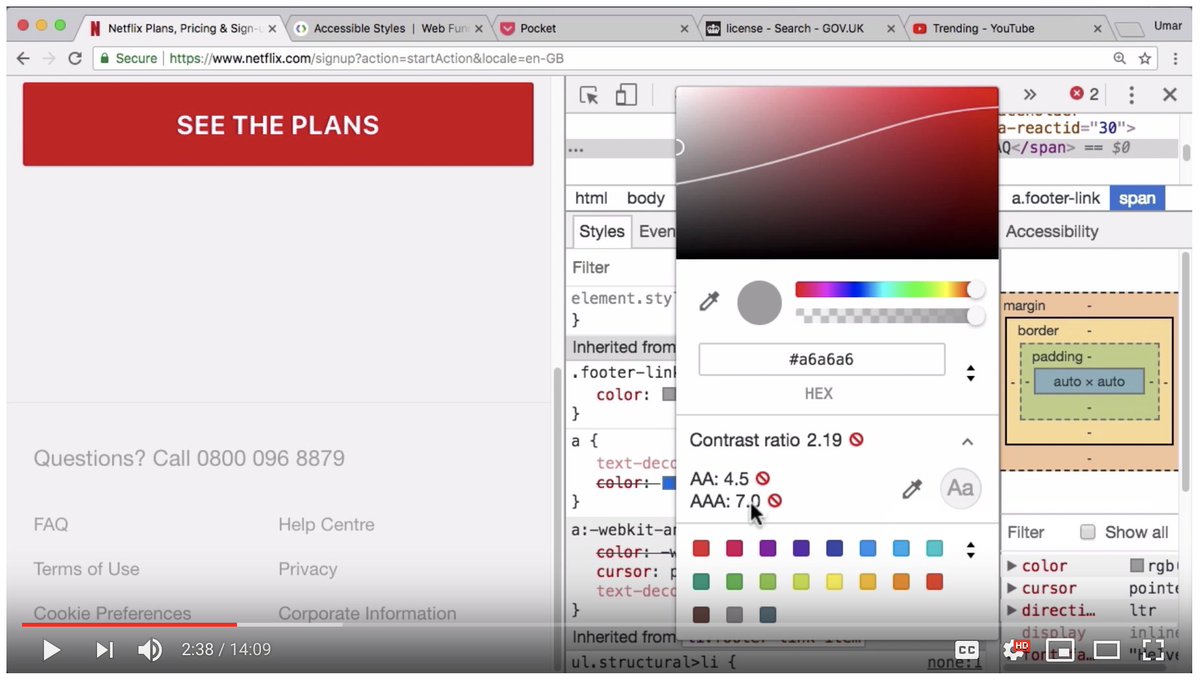
Task: Click the three dots beside the selected DOM line
Action: [575, 150]
